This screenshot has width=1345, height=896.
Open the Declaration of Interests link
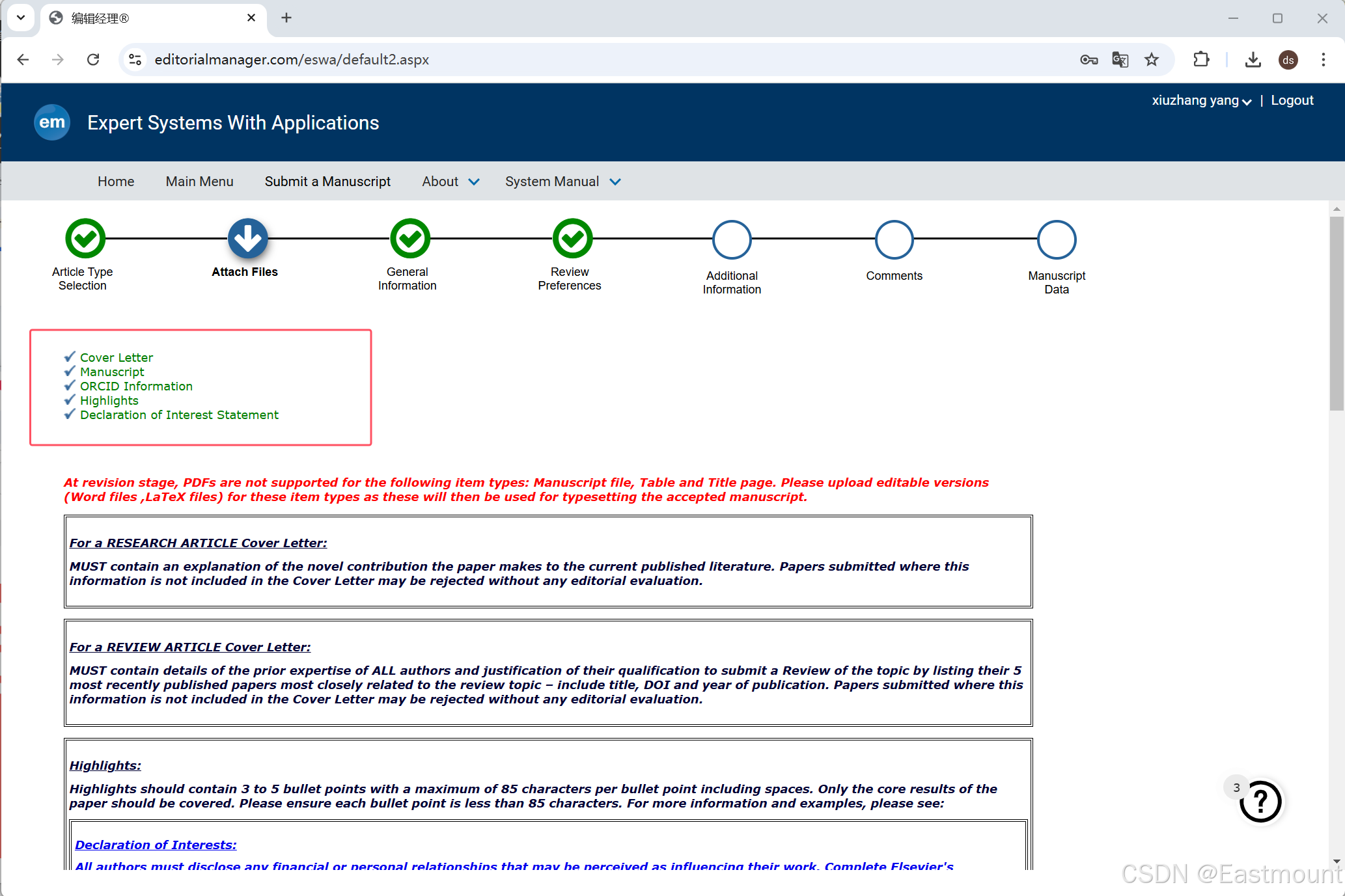click(156, 845)
